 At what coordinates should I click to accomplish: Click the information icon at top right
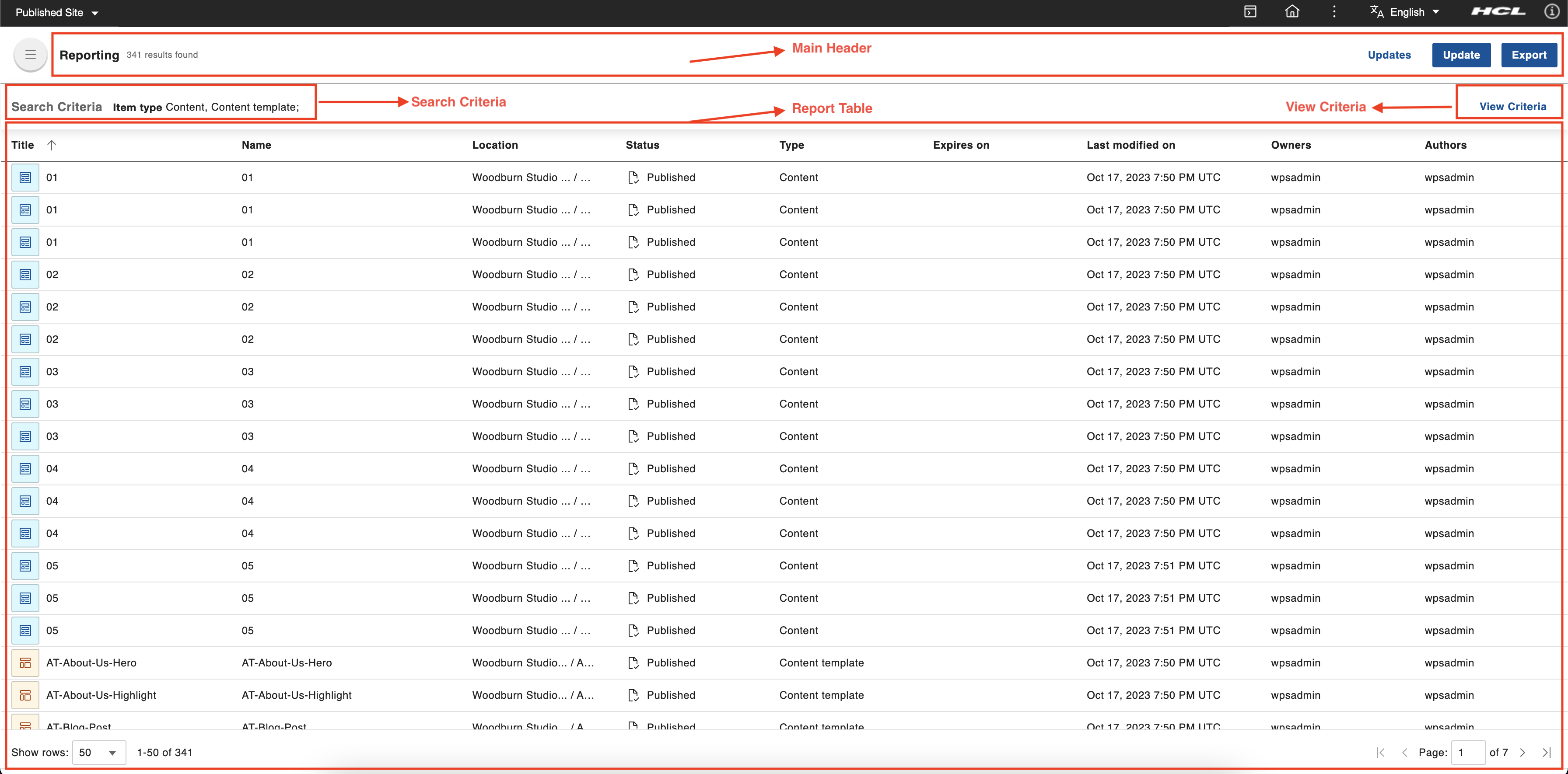pyautogui.click(x=1551, y=11)
